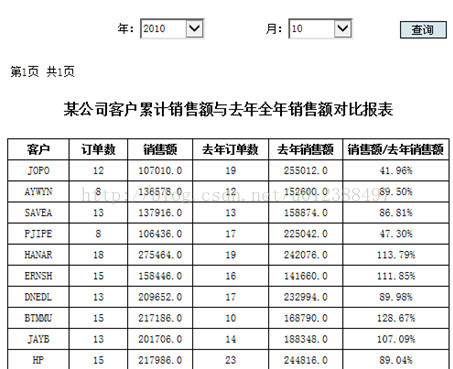453x369 pixels.
Task: Select the HP customer cell
Action: (38, 360)
